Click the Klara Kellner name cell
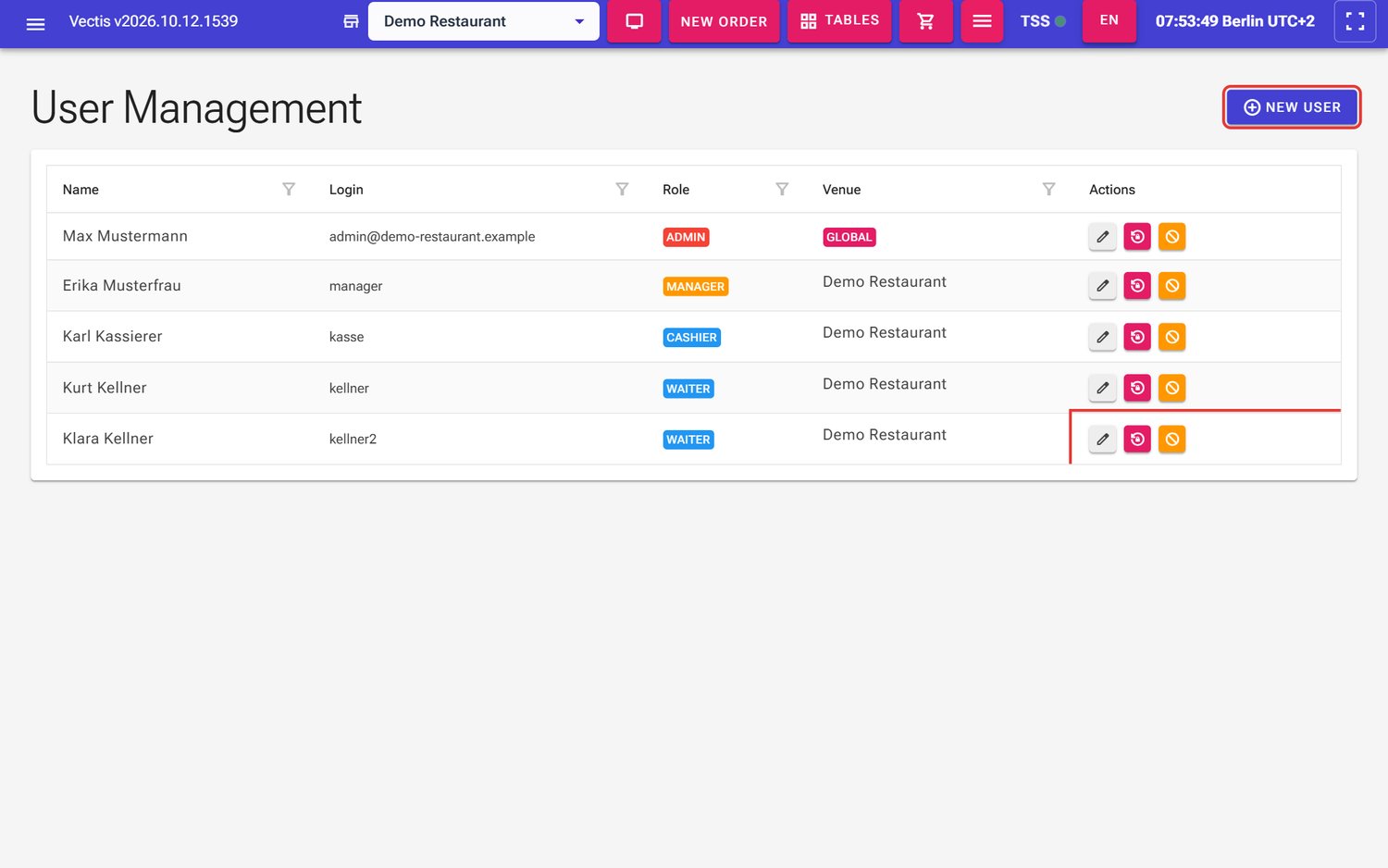 (x=108, y=439)
